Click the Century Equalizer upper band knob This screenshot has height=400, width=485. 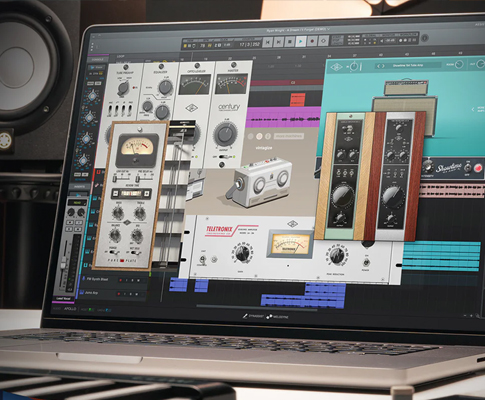pos(165,87)
